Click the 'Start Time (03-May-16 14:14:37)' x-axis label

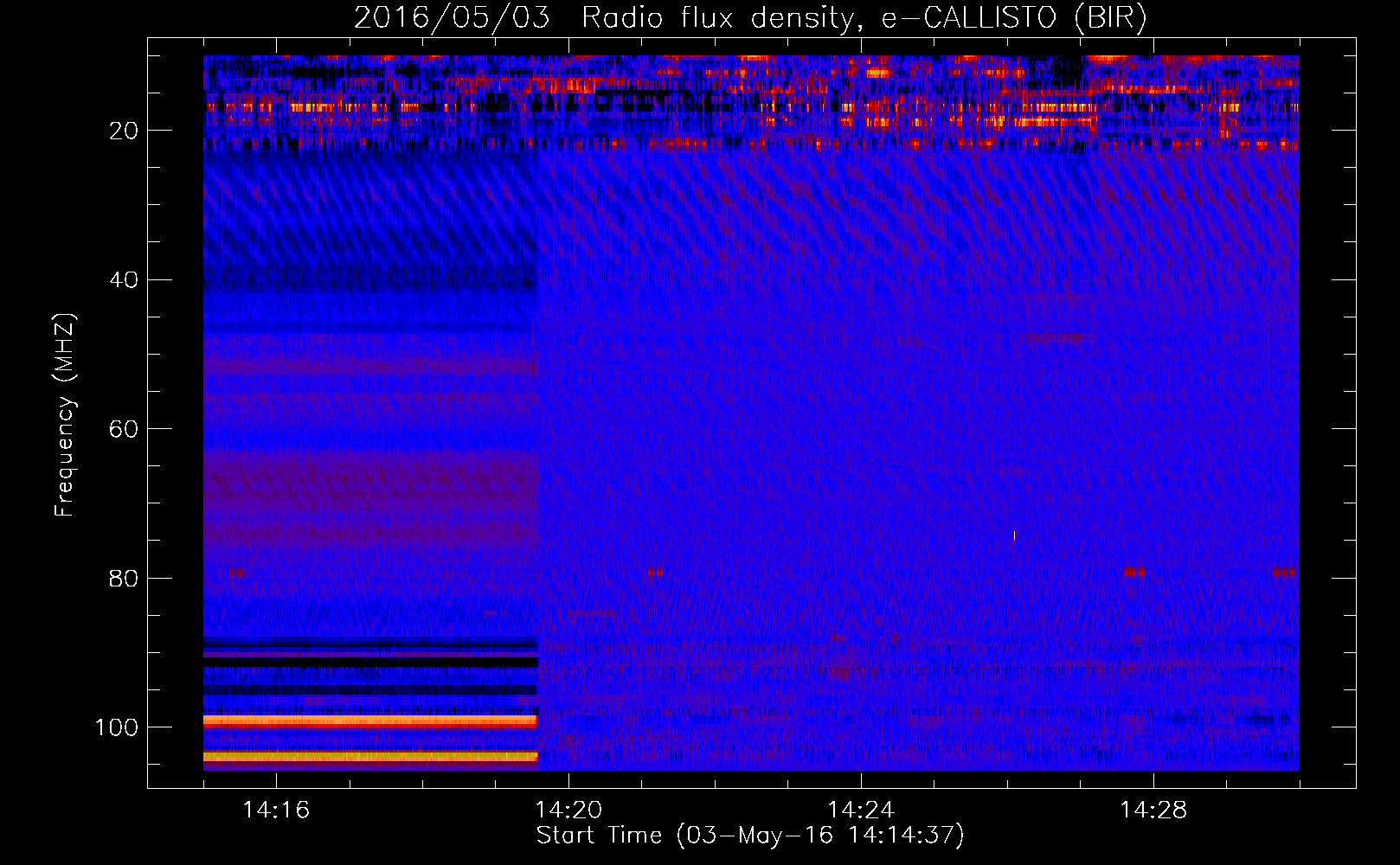[750, 836]
